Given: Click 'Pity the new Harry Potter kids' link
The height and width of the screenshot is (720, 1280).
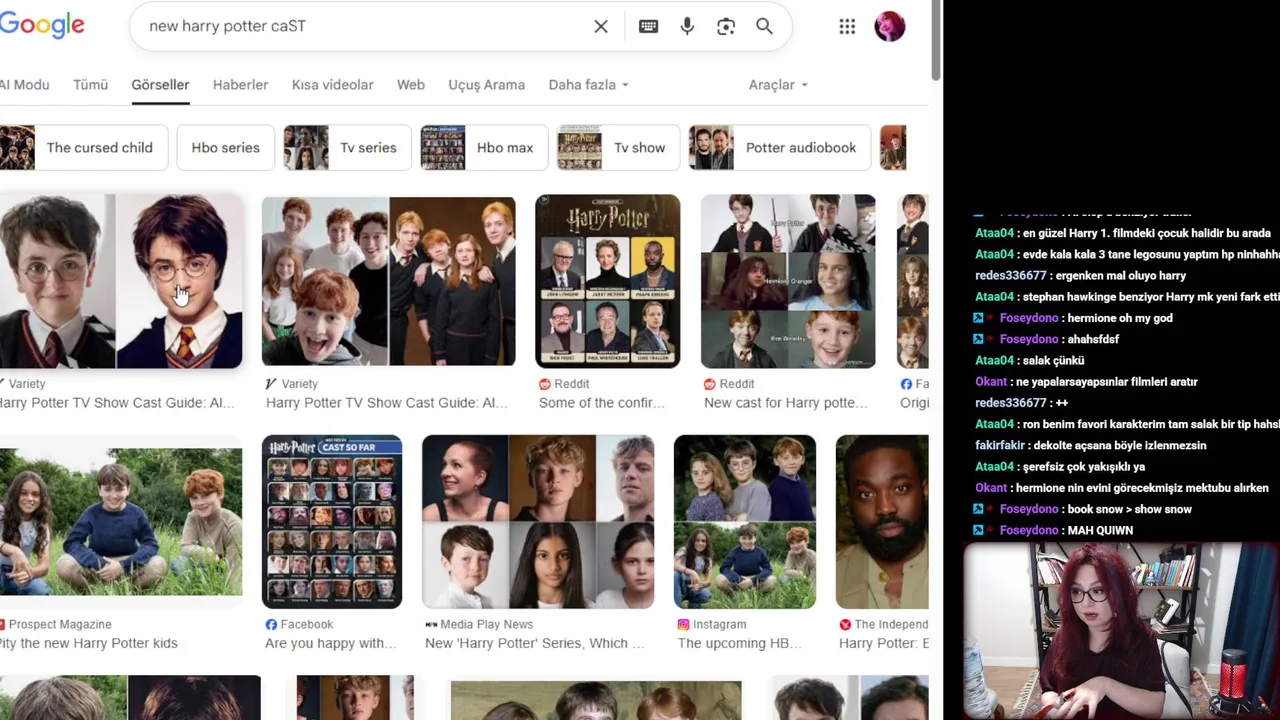Looking at the screenshot, I should (89, 643).
